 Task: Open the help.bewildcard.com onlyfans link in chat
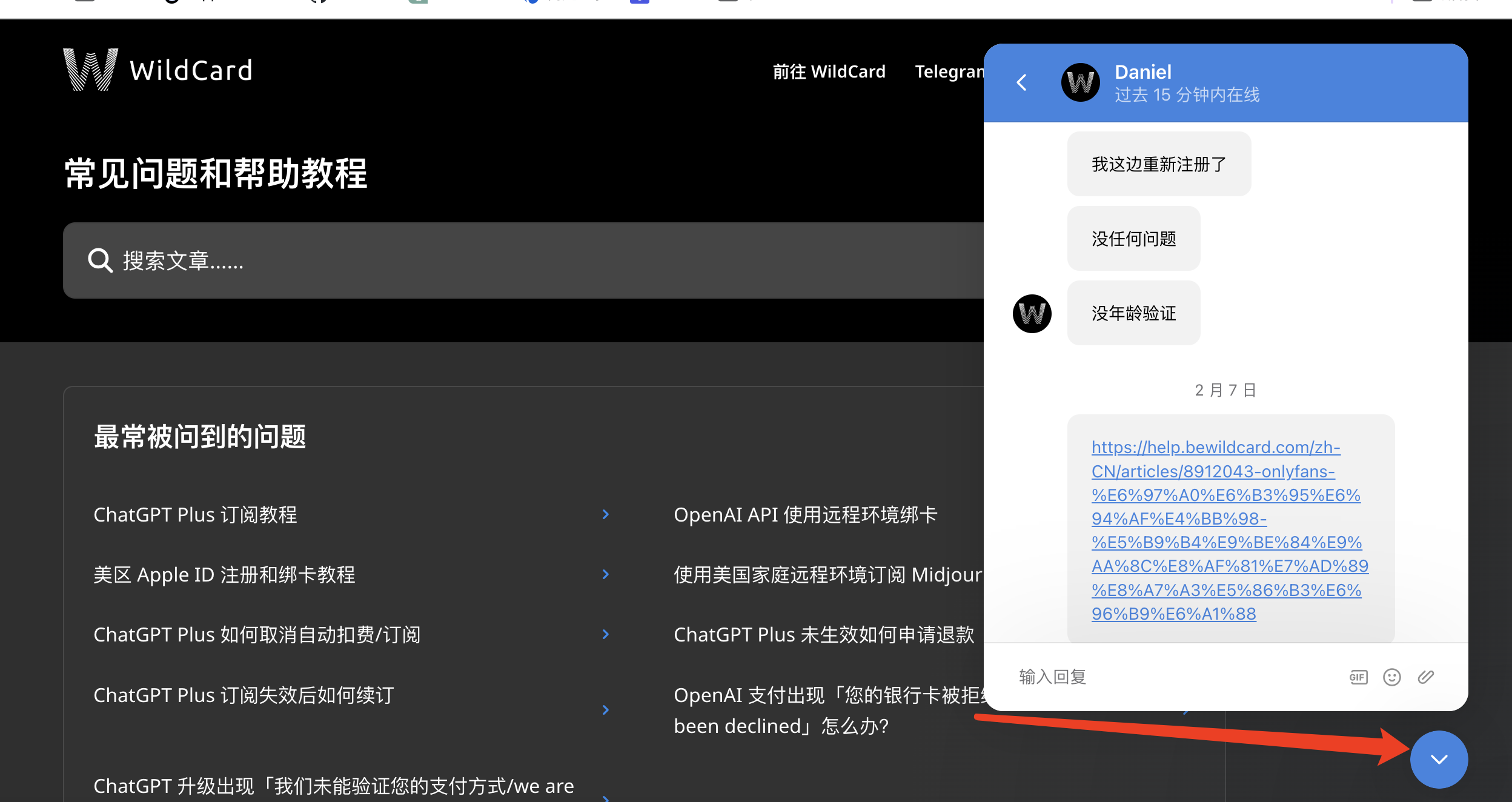tap(1230, 530)
